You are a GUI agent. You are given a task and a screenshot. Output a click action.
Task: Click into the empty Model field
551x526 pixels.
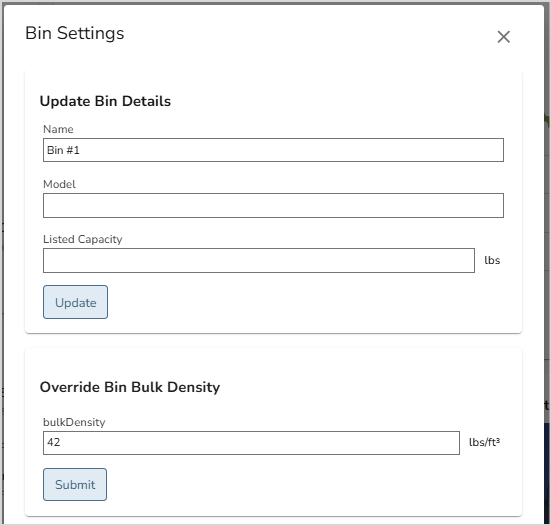tap(273, 205)
